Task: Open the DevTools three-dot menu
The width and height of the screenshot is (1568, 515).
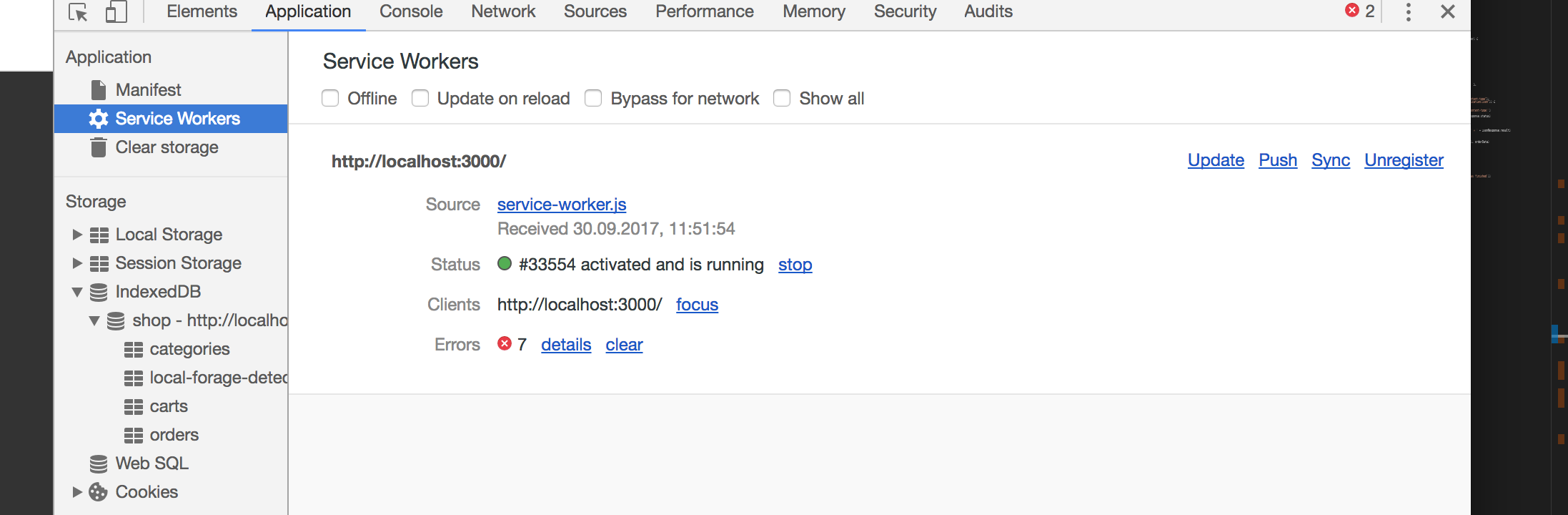Action: tap(1408, 11)
